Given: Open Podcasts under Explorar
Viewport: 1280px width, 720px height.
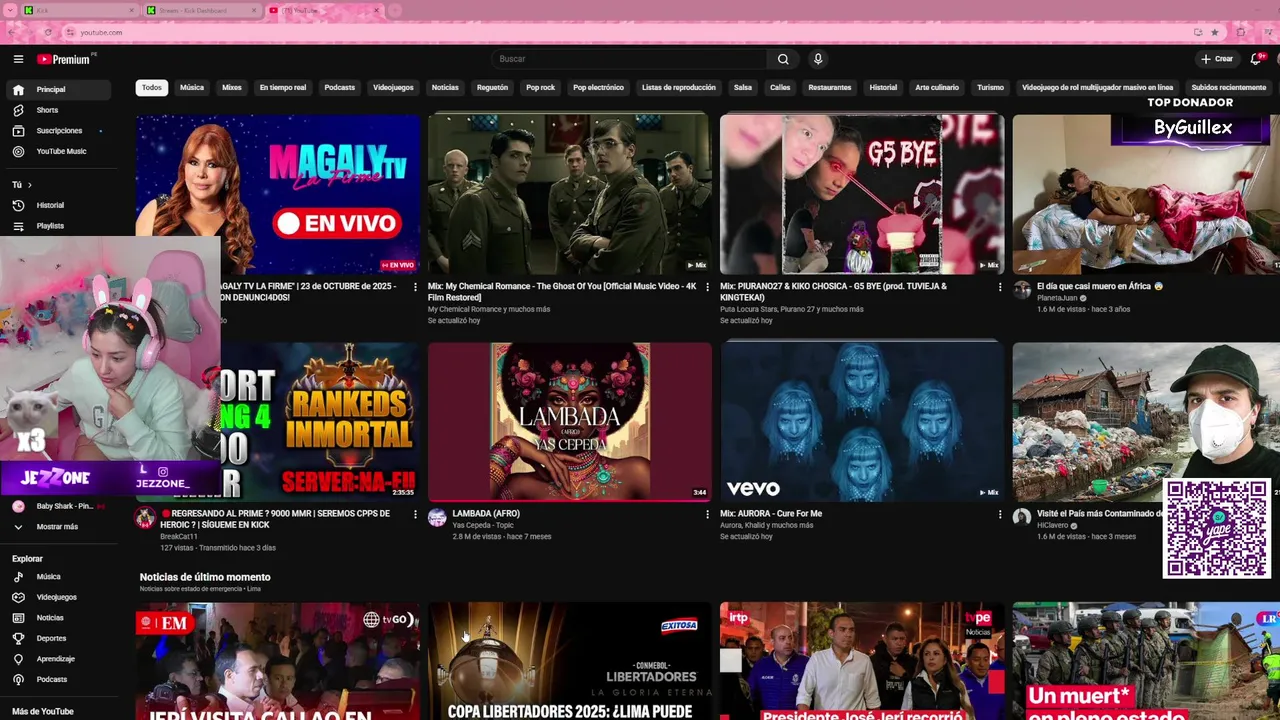Looking at the screenshot, I should pos(61,680).
